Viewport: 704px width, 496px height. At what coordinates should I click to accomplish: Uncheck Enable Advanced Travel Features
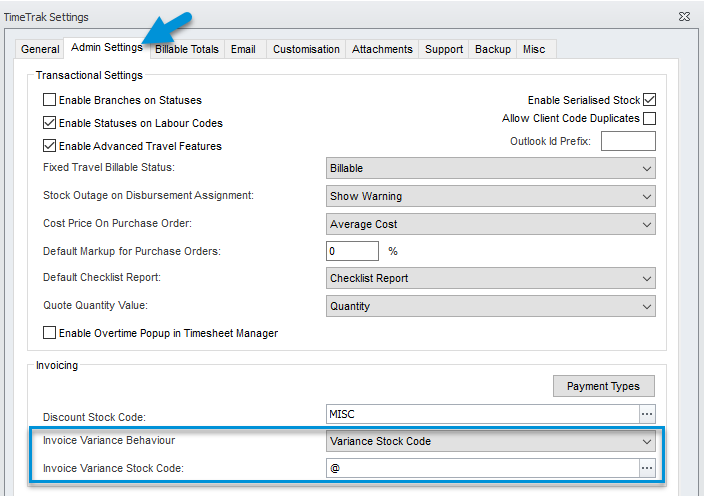(x=49, y=146)
